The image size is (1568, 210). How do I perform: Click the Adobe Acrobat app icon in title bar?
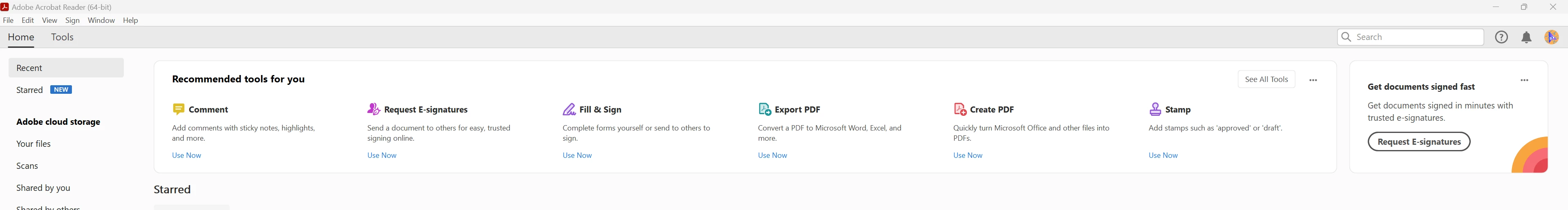[5, 7]
